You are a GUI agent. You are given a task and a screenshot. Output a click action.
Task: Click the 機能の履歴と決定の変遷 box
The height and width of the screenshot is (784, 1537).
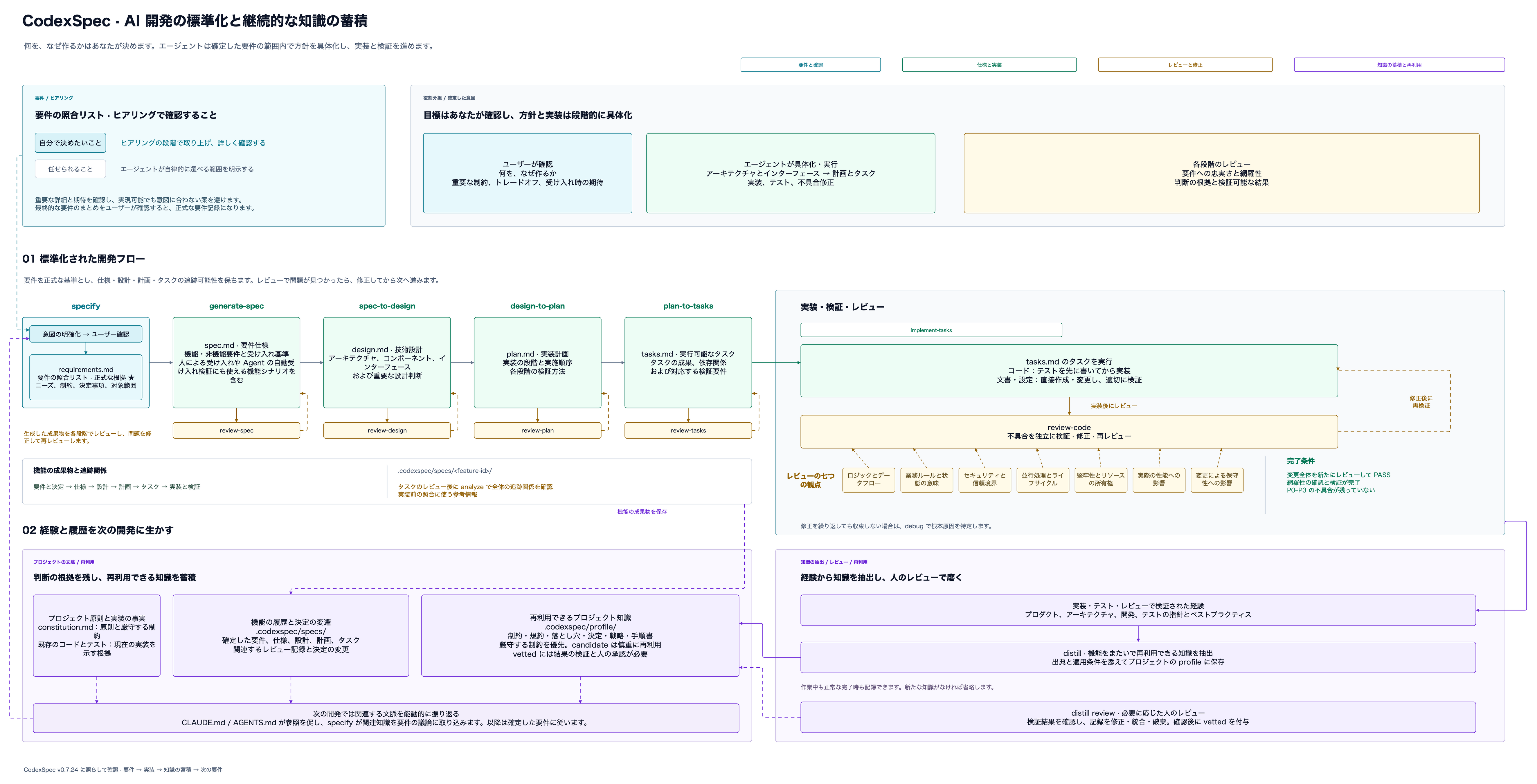pos(291,635)
